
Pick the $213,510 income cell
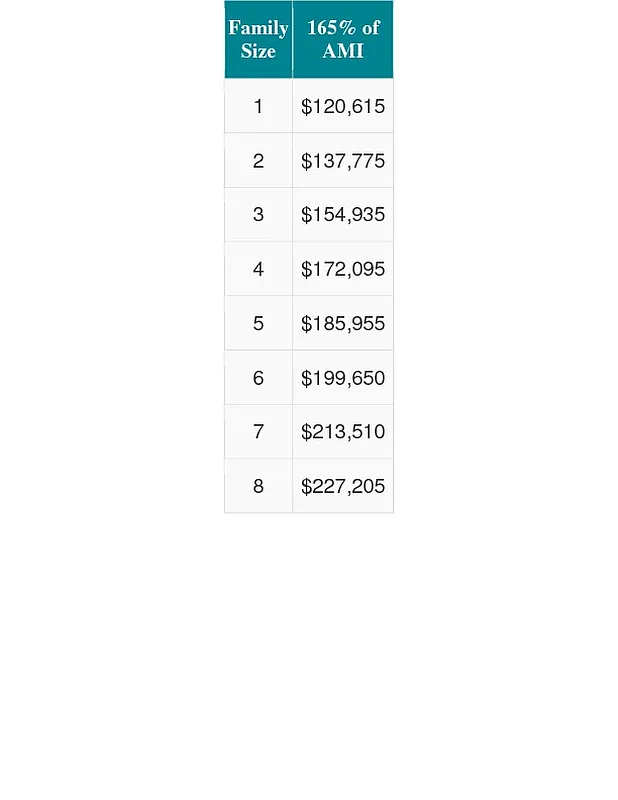343,432
